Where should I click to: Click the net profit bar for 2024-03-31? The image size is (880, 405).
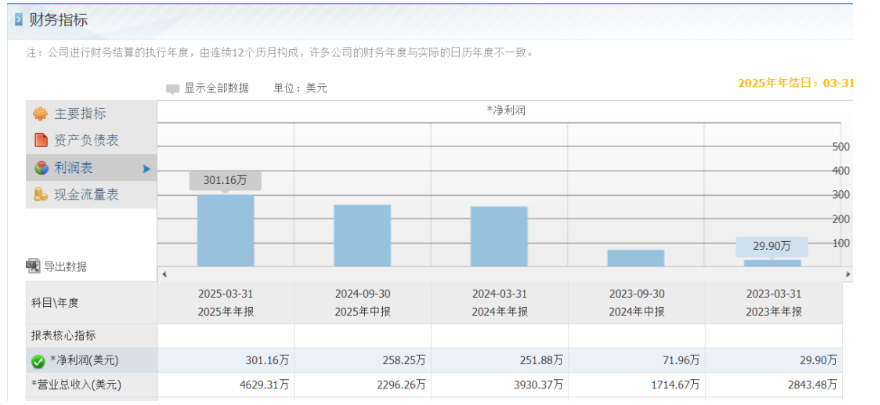[x=499, y=236]
